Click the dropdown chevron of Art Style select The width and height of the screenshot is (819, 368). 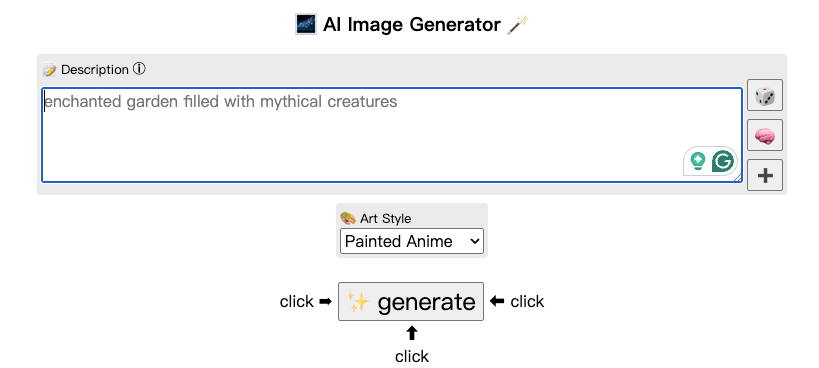tap(474, 241)
